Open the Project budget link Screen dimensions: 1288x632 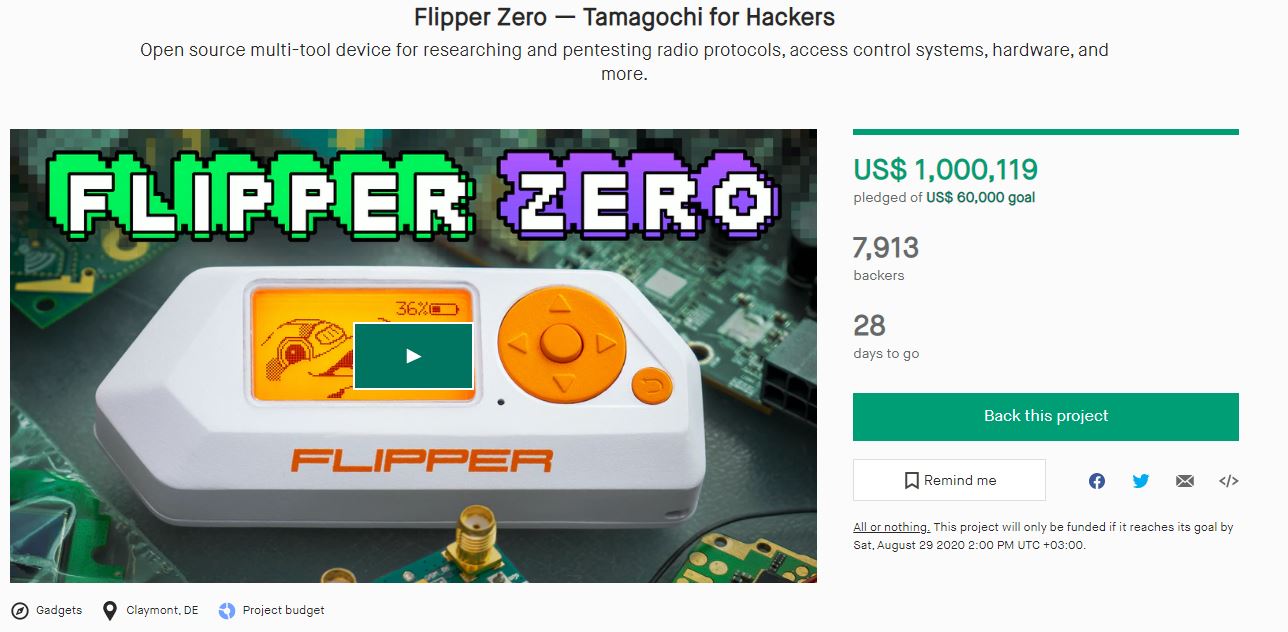284,610
